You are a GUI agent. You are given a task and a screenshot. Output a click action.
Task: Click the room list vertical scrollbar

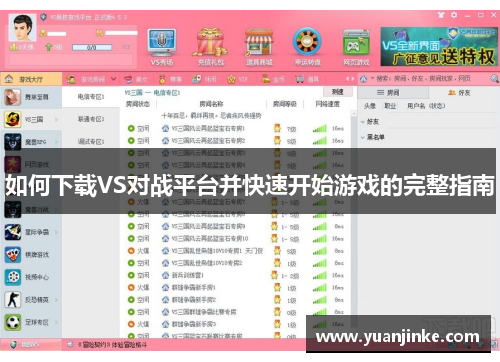[354, 223]
